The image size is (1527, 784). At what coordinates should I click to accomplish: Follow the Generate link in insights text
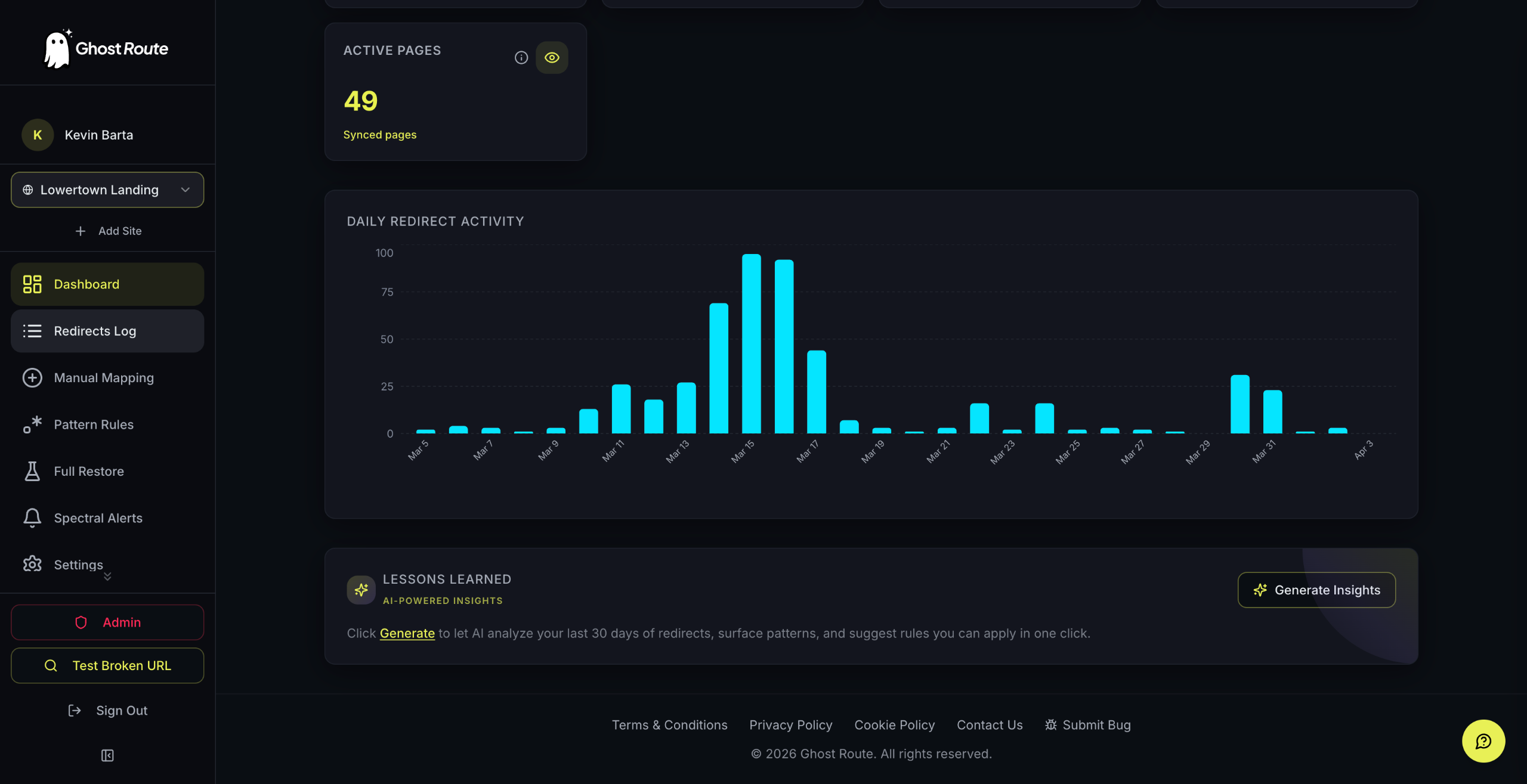coord(407,633)
